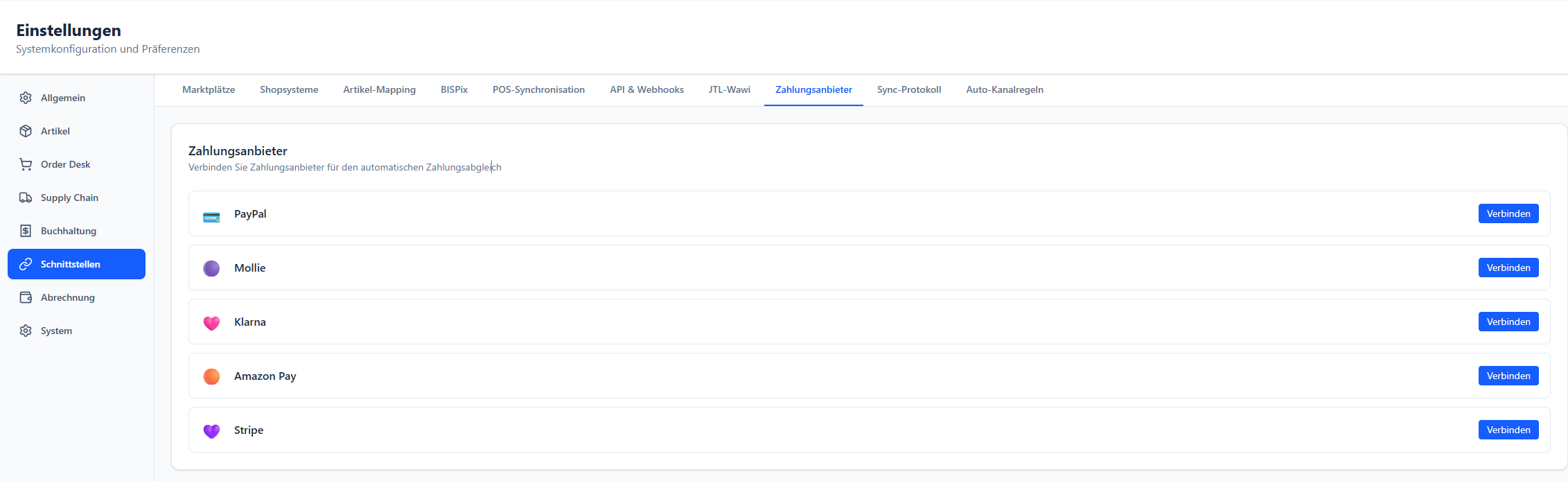The height and width of the screenshot is (481, 1568).
Task: Click the PayPal credit card icon
Action: point(211,217)
